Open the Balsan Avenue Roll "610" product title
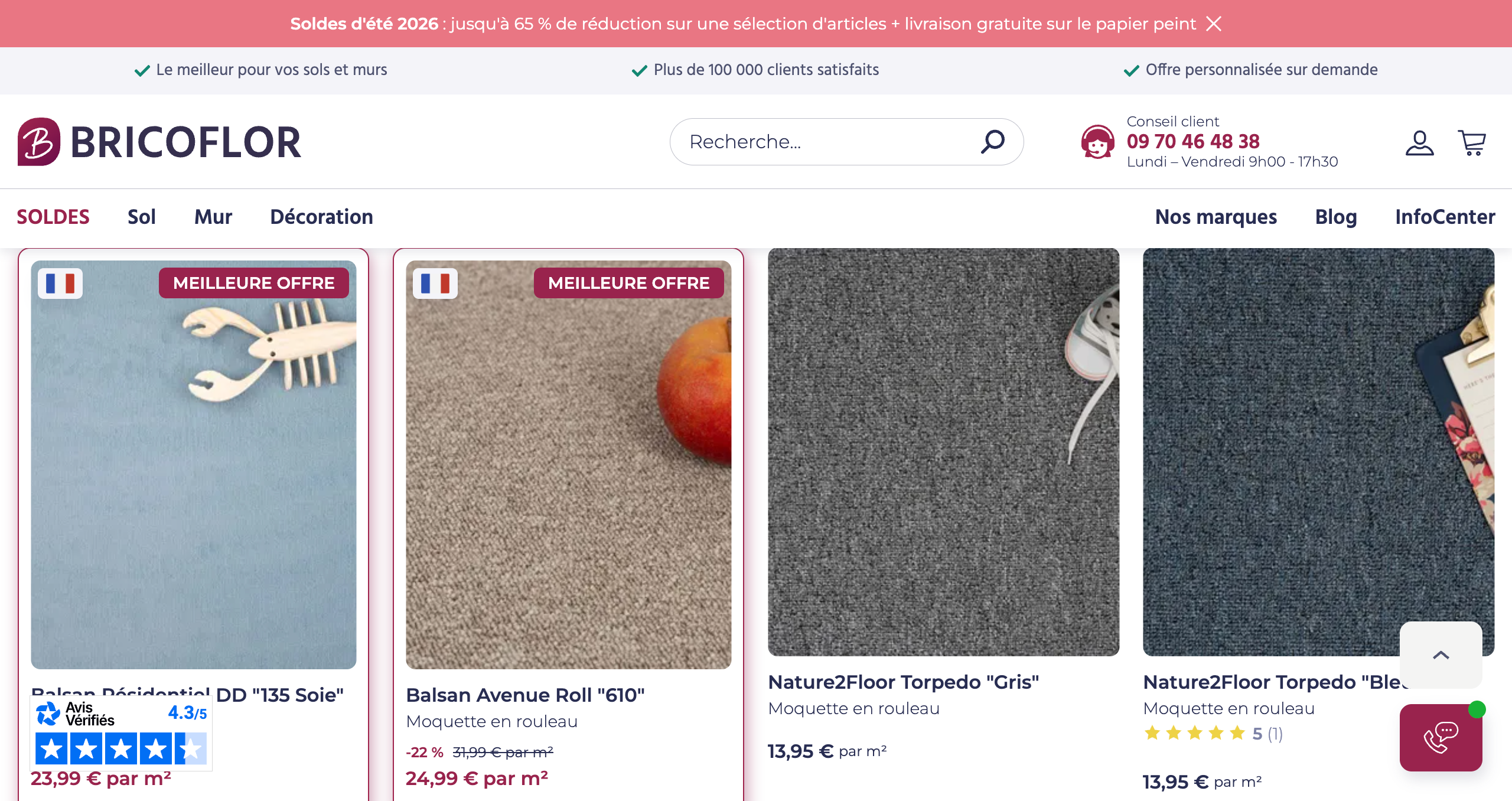The width and height of the screenshot is (1512, 801). click(525, 695)
